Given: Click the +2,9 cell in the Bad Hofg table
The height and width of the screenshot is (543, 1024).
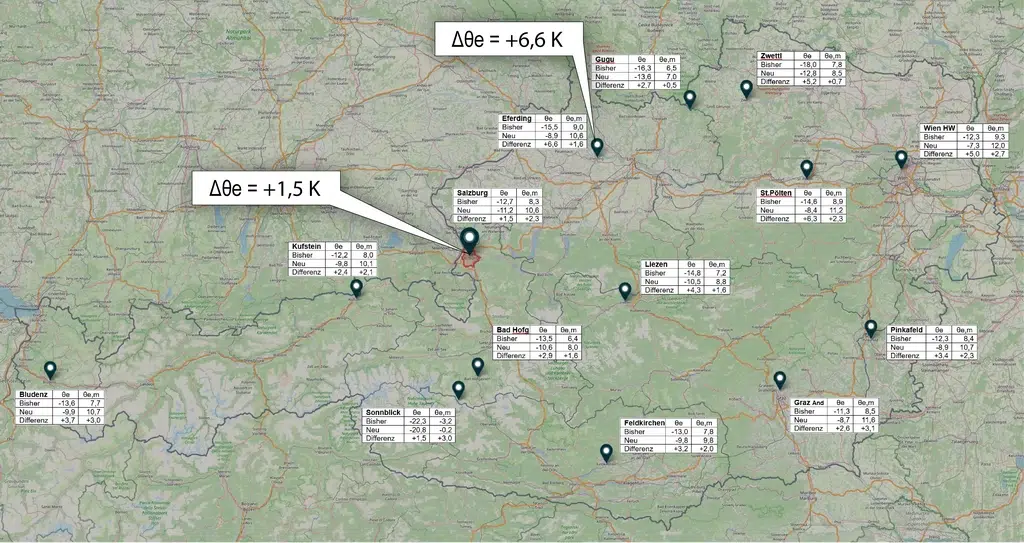Looking at the screenshot, I should tap(543, 355).
